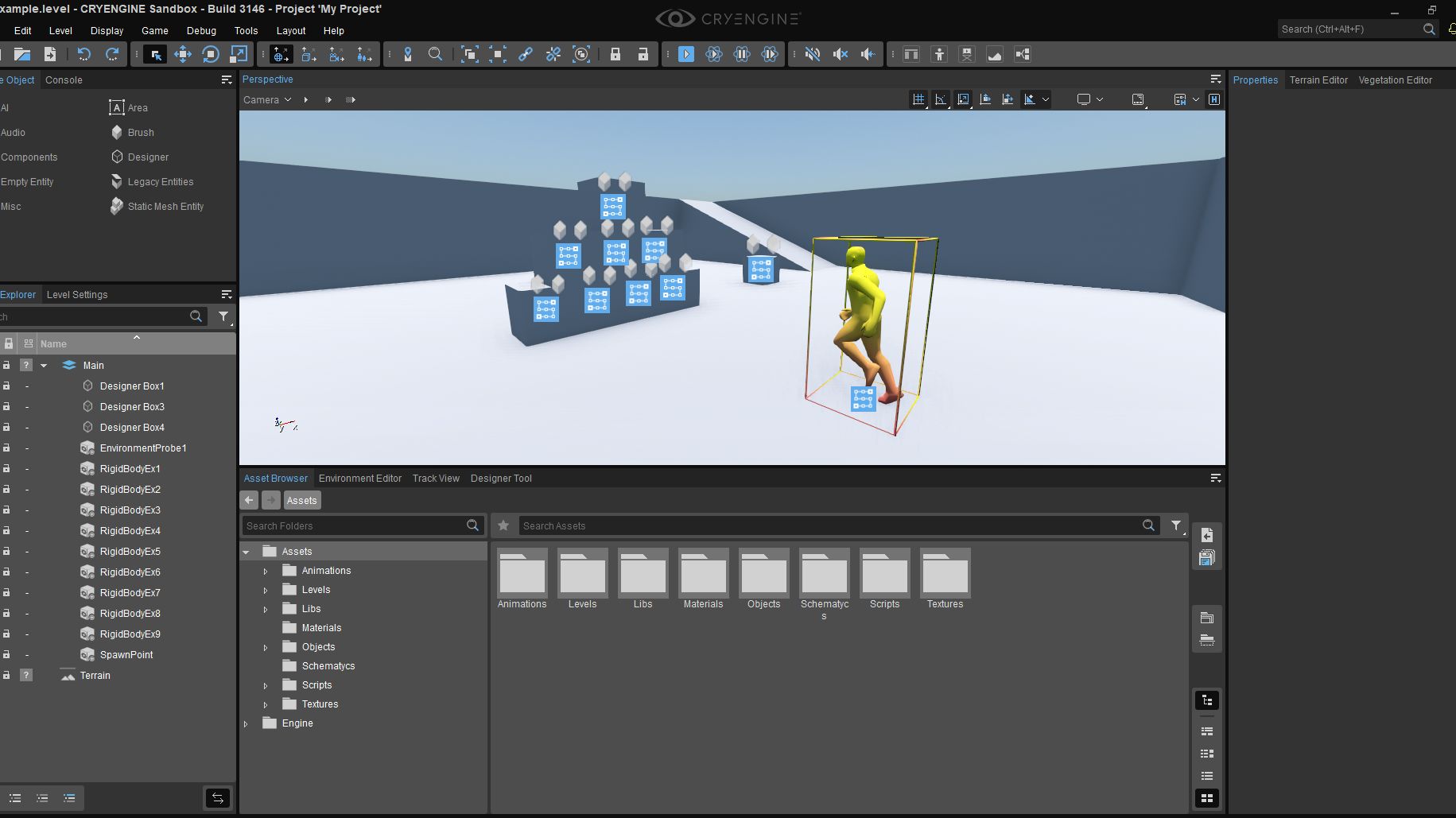Collapse the Main layer in Level Explorer
The width and height of the screenshot is (1456, 818).
click(44, 366)
